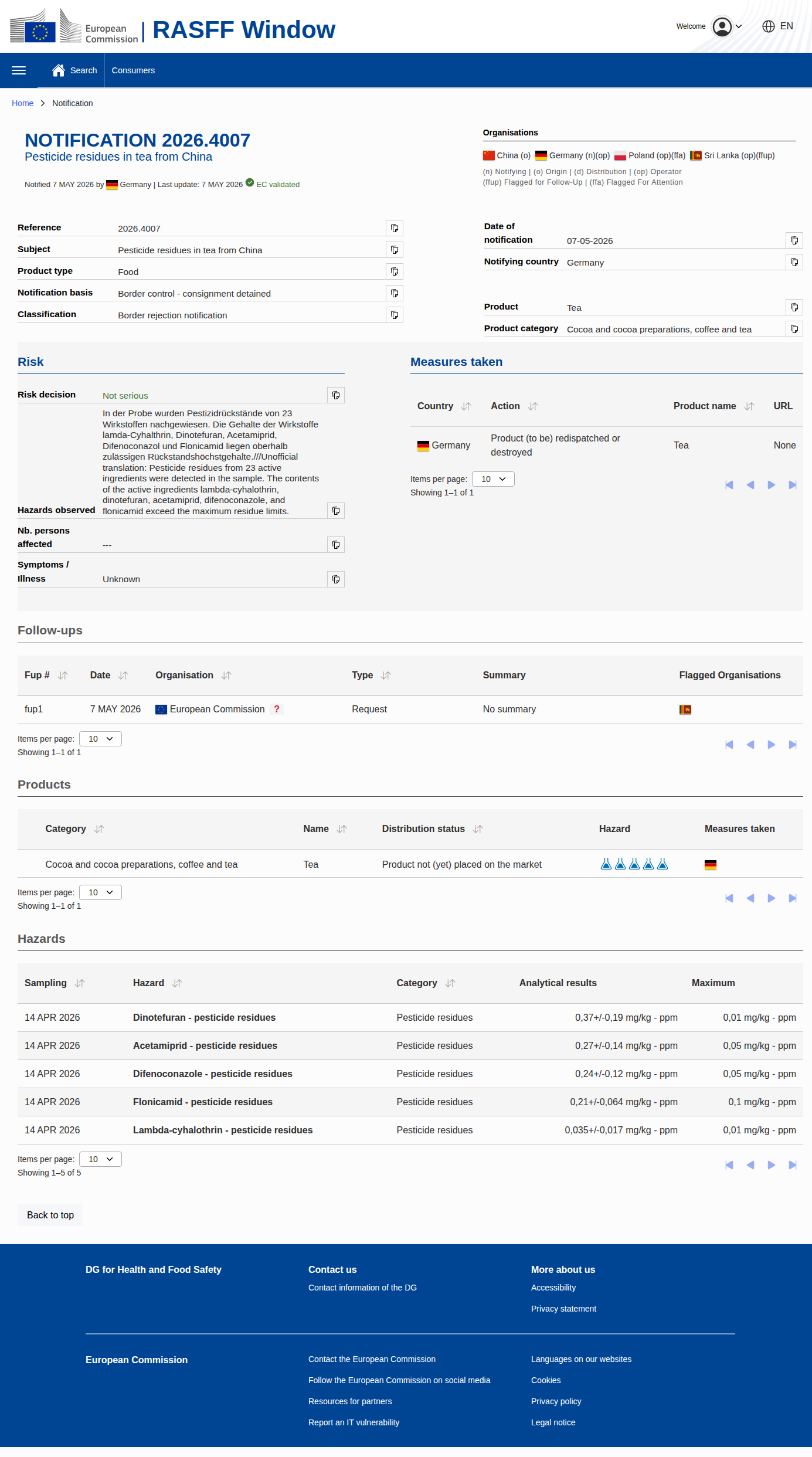The image size is (812, 1457).
Task: Open the Privacy statement link
Action: [x=563, y=1309]
